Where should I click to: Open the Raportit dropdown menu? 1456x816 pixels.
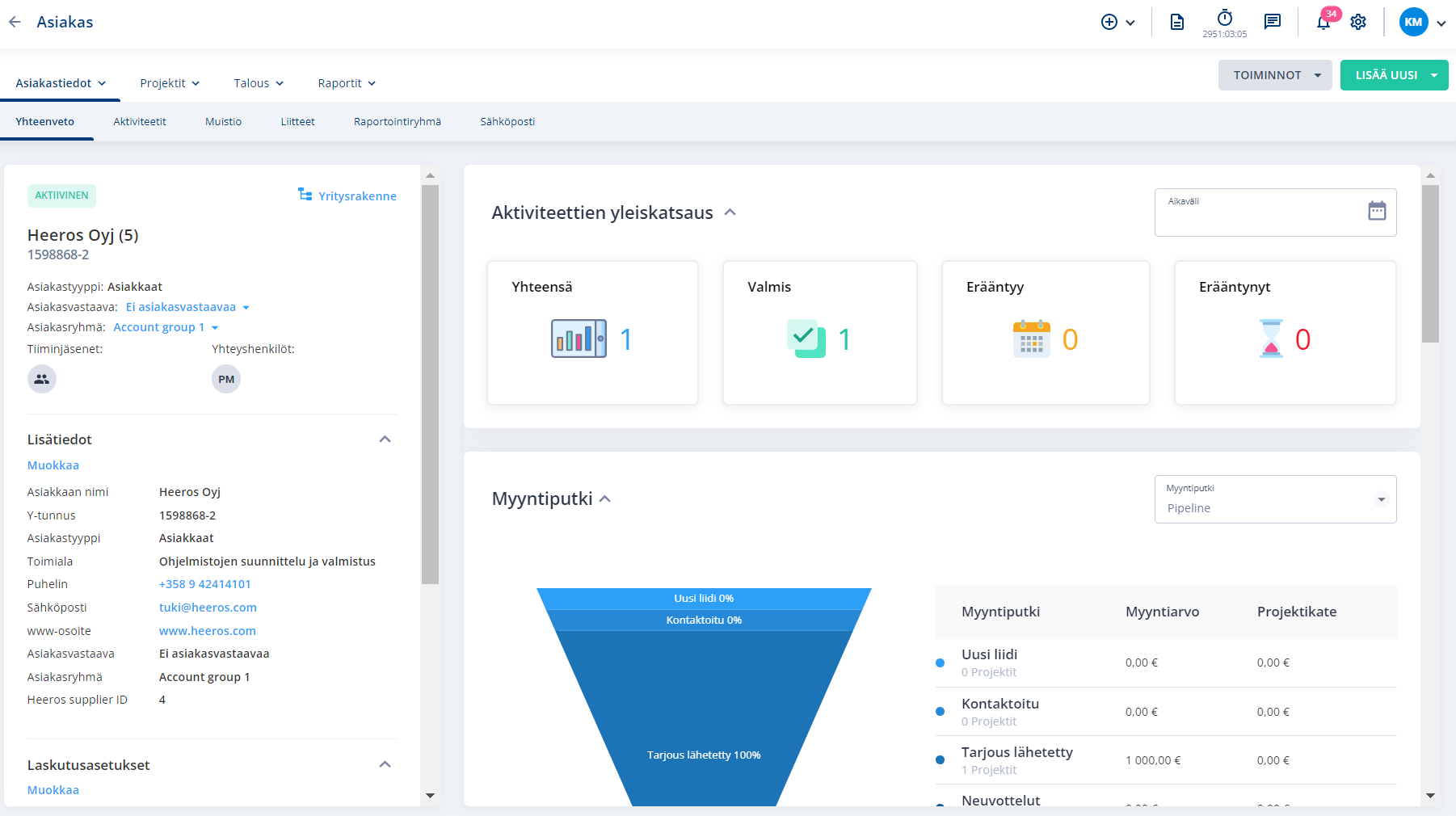(x=347, y=83)
